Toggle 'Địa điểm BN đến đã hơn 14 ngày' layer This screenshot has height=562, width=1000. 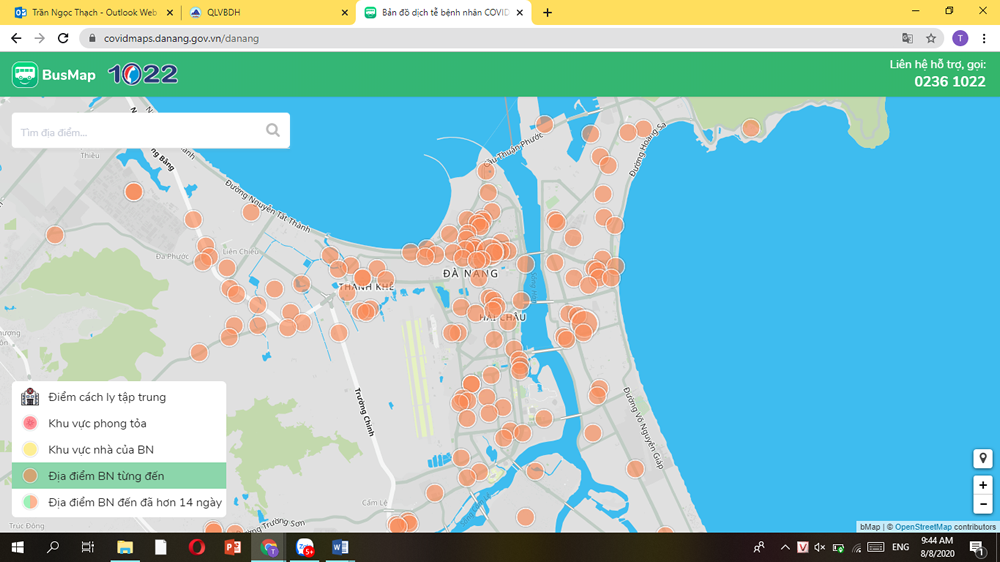coord(134,502)
